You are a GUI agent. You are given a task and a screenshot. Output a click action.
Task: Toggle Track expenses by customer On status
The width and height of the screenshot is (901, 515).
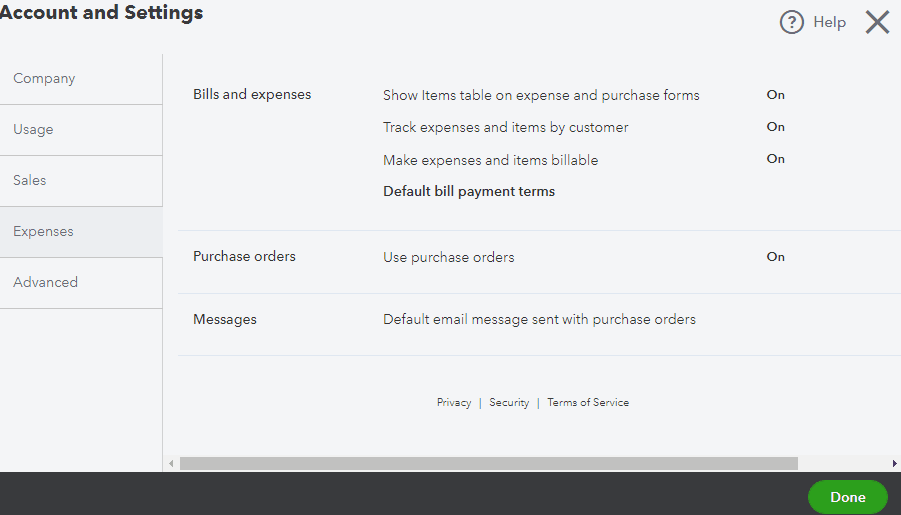(775, 127)
